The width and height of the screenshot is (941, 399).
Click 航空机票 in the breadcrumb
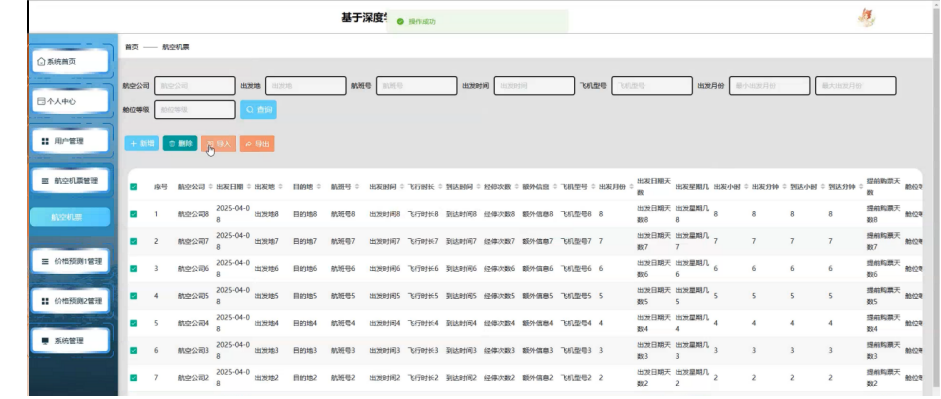[176, 47]
